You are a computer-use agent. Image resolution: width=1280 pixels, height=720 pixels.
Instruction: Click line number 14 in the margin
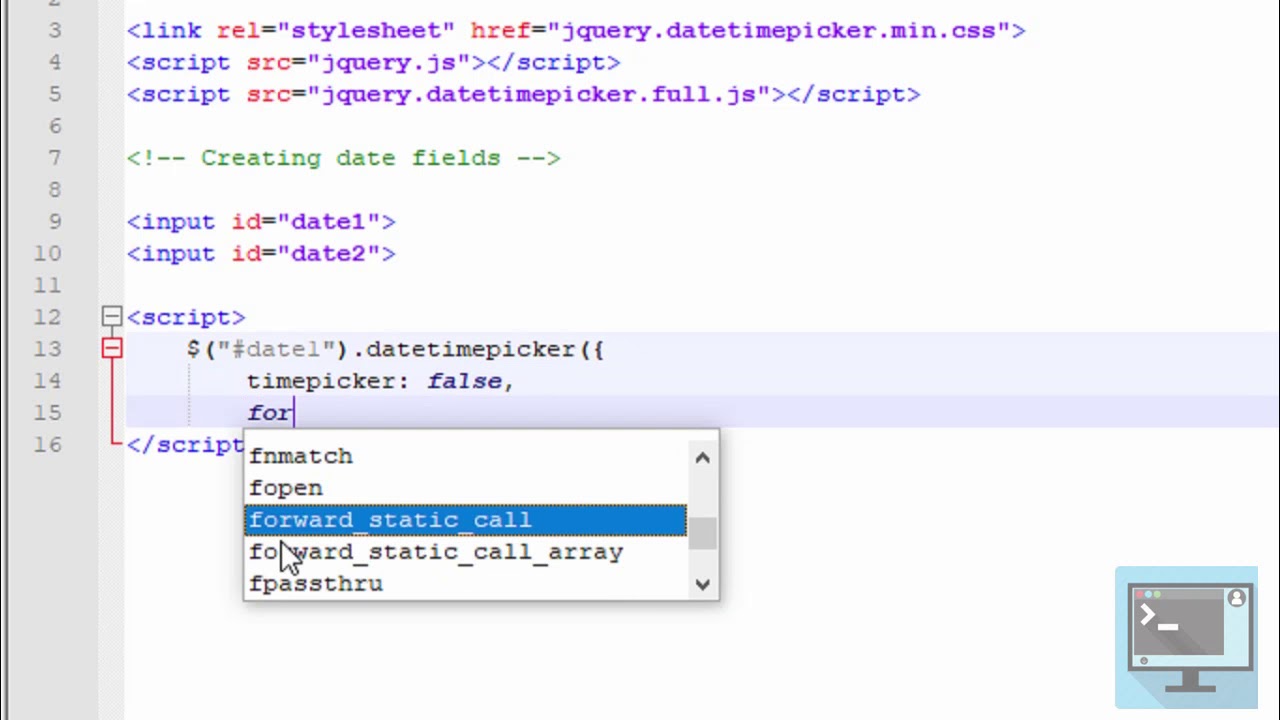point(47,381)
